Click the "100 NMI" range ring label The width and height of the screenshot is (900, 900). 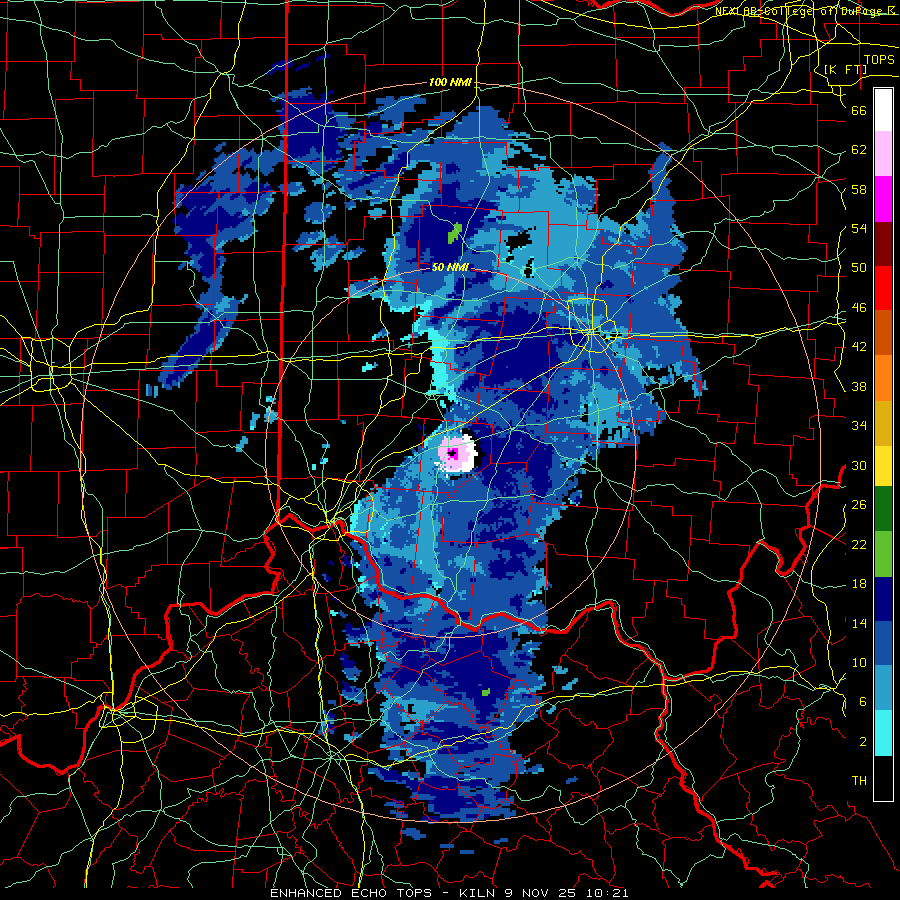tap(451, 82)
